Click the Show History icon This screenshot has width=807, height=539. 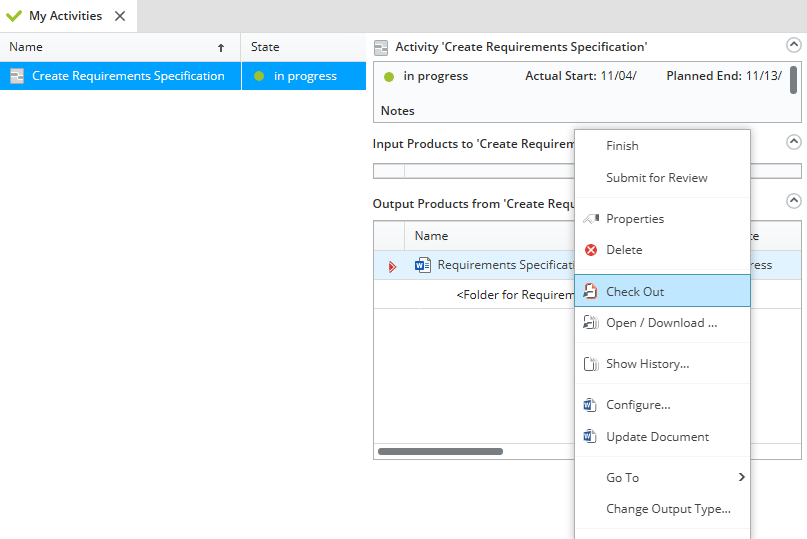590,364
